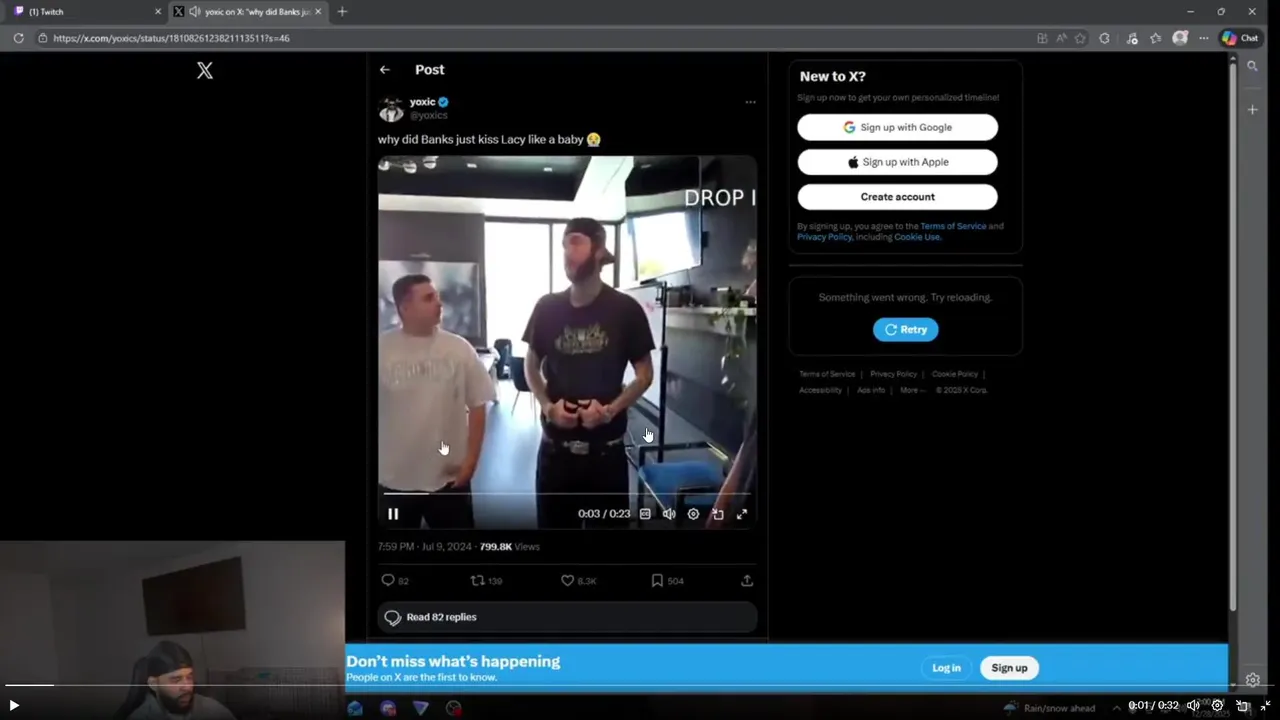
Task: Sign up with Google
Action: coord(897,127)
